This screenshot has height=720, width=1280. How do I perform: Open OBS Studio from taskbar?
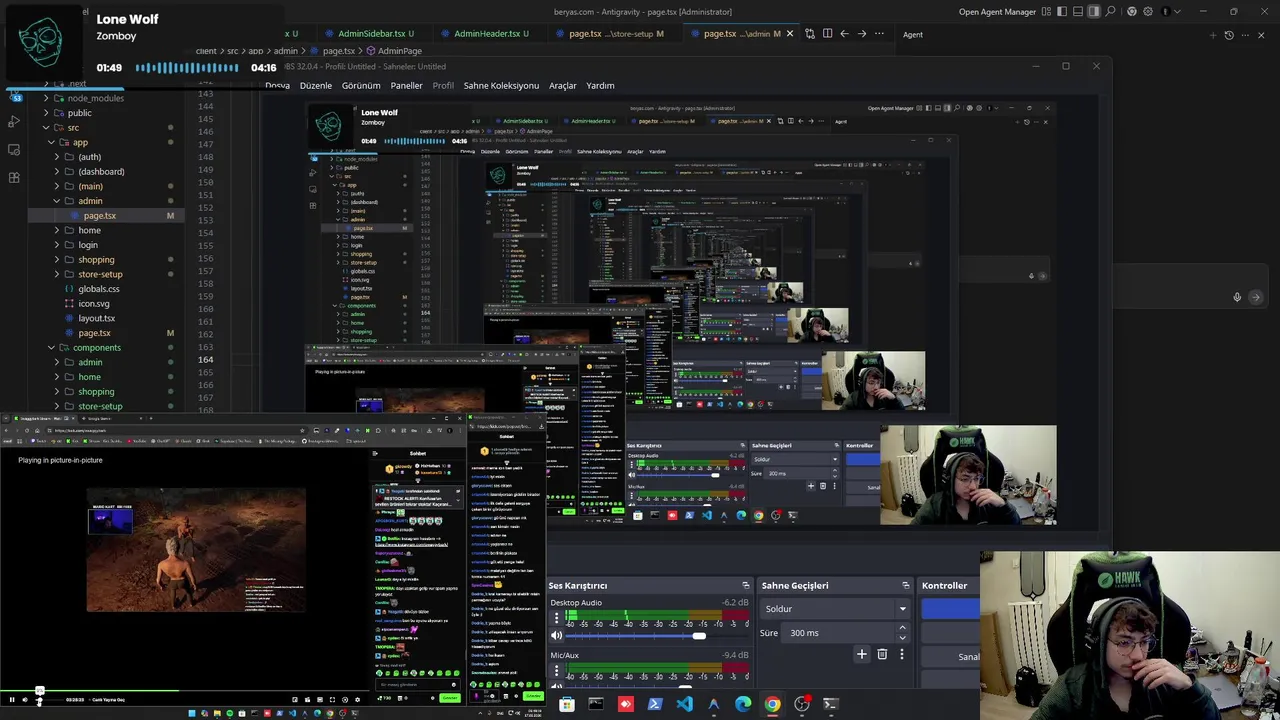click(x=801, y=704)
